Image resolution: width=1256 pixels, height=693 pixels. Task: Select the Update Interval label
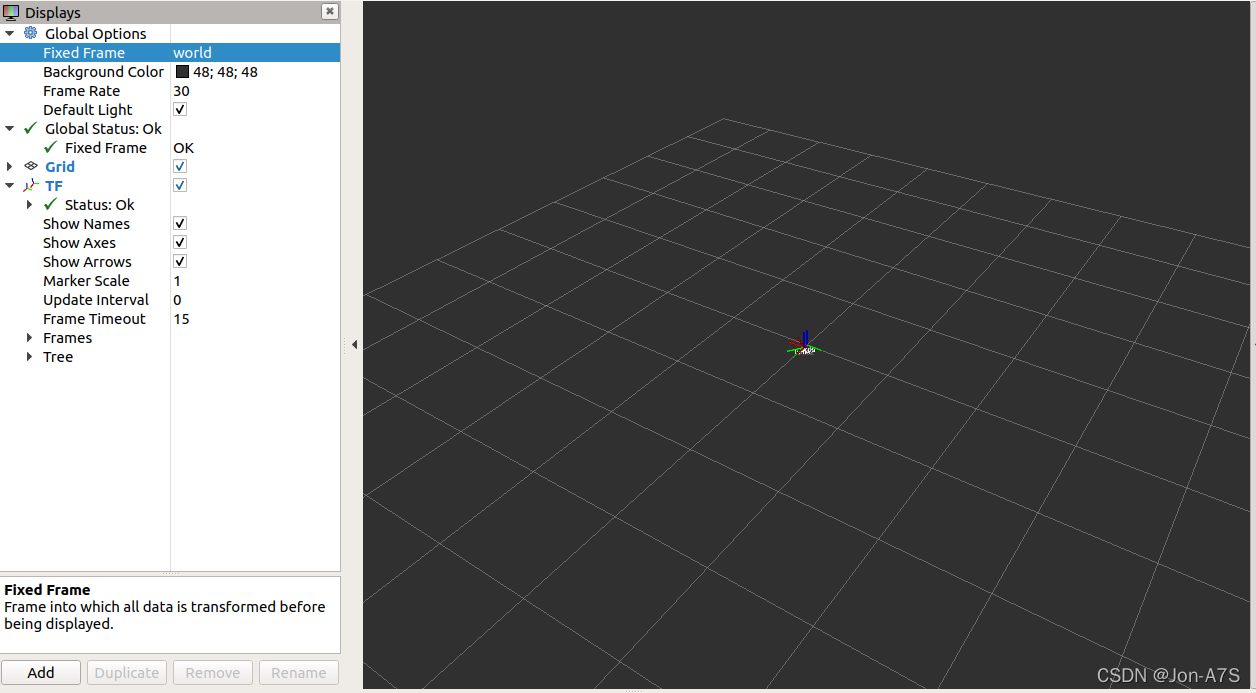pyautogui.click(x=96, y=299)
